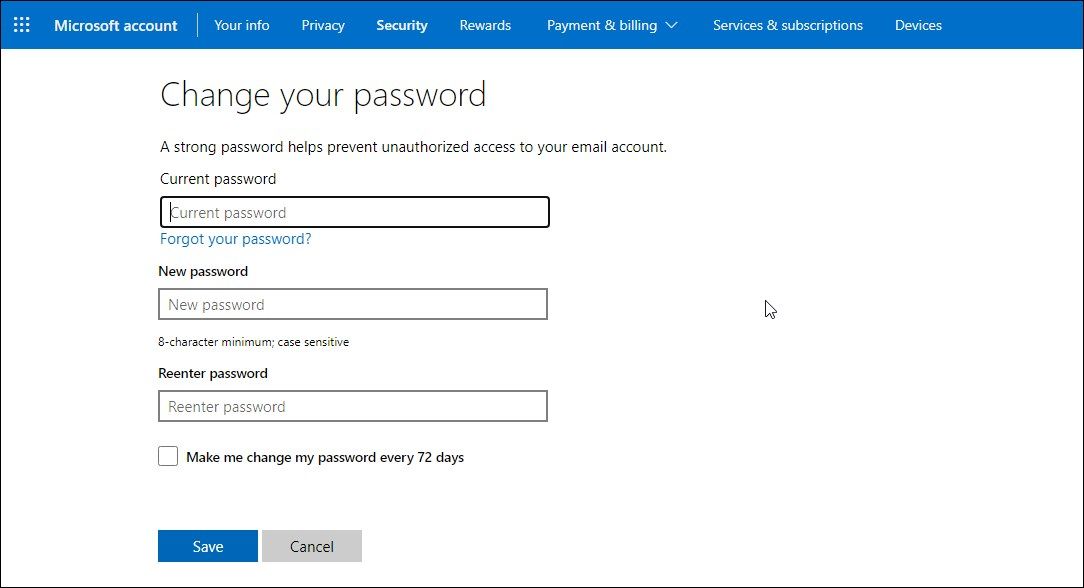The width and height of the screenshot is (1084, 588).
Task: Click the Microsoft account home label
Action: pos(115,25)
